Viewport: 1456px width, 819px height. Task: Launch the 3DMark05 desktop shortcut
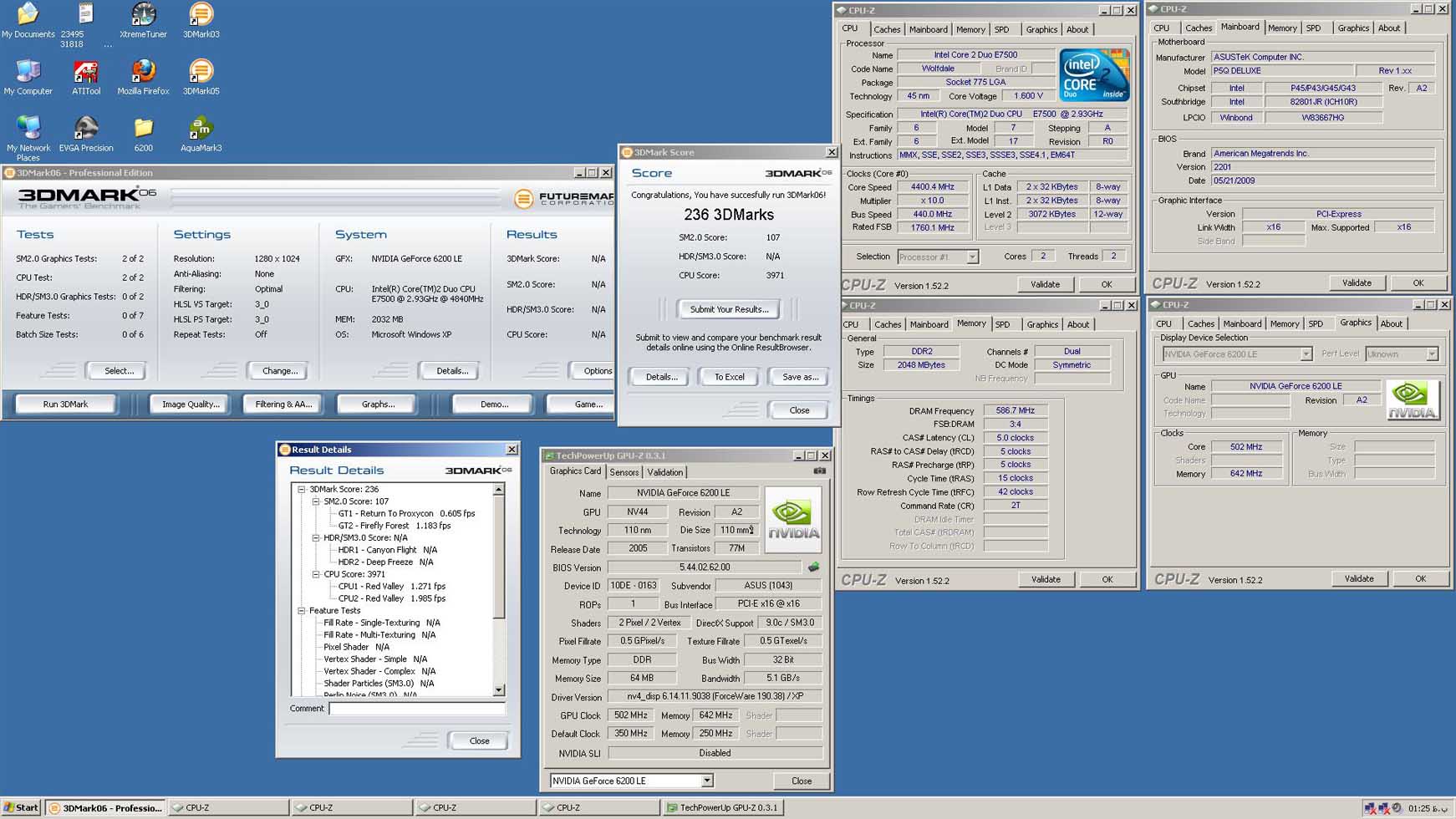click(x=201, y=78)
